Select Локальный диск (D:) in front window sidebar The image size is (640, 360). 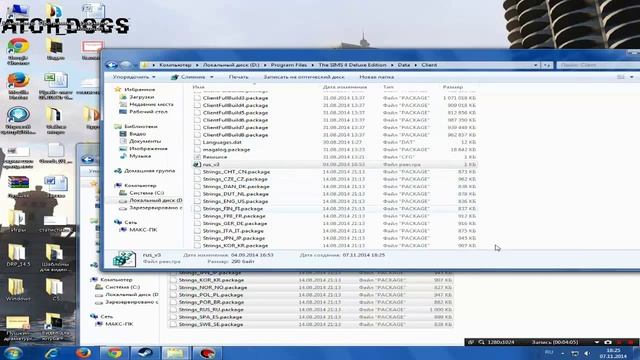[155, 200]
